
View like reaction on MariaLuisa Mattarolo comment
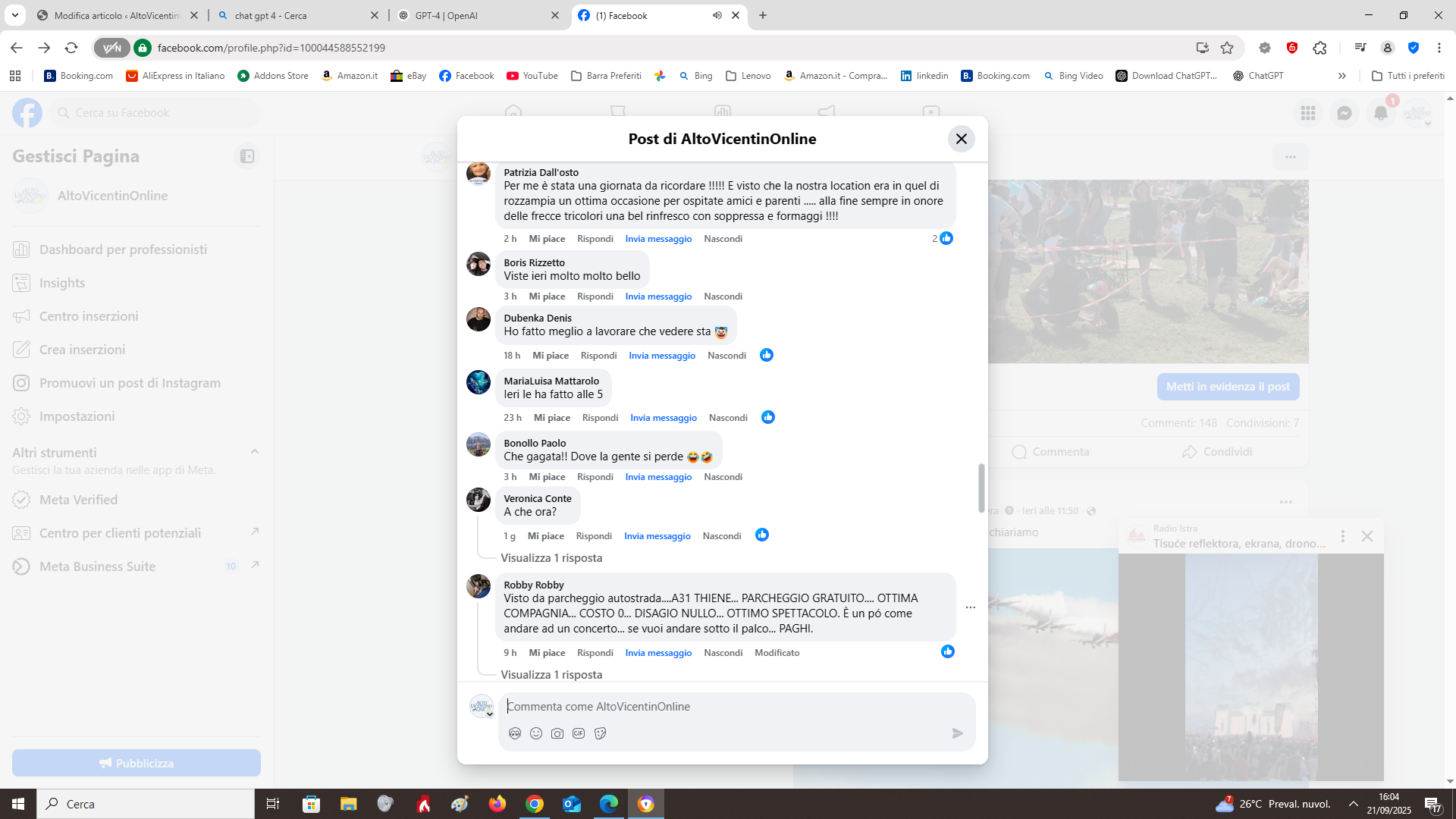coord(768,417)
